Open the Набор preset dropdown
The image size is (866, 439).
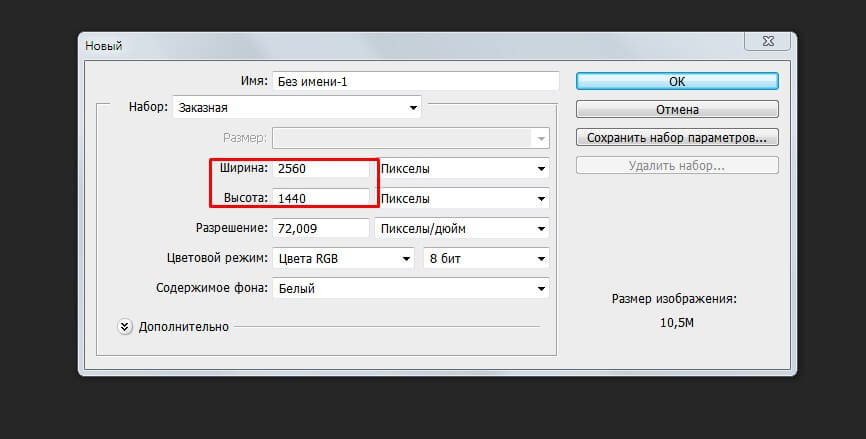[x=297, y=107]
